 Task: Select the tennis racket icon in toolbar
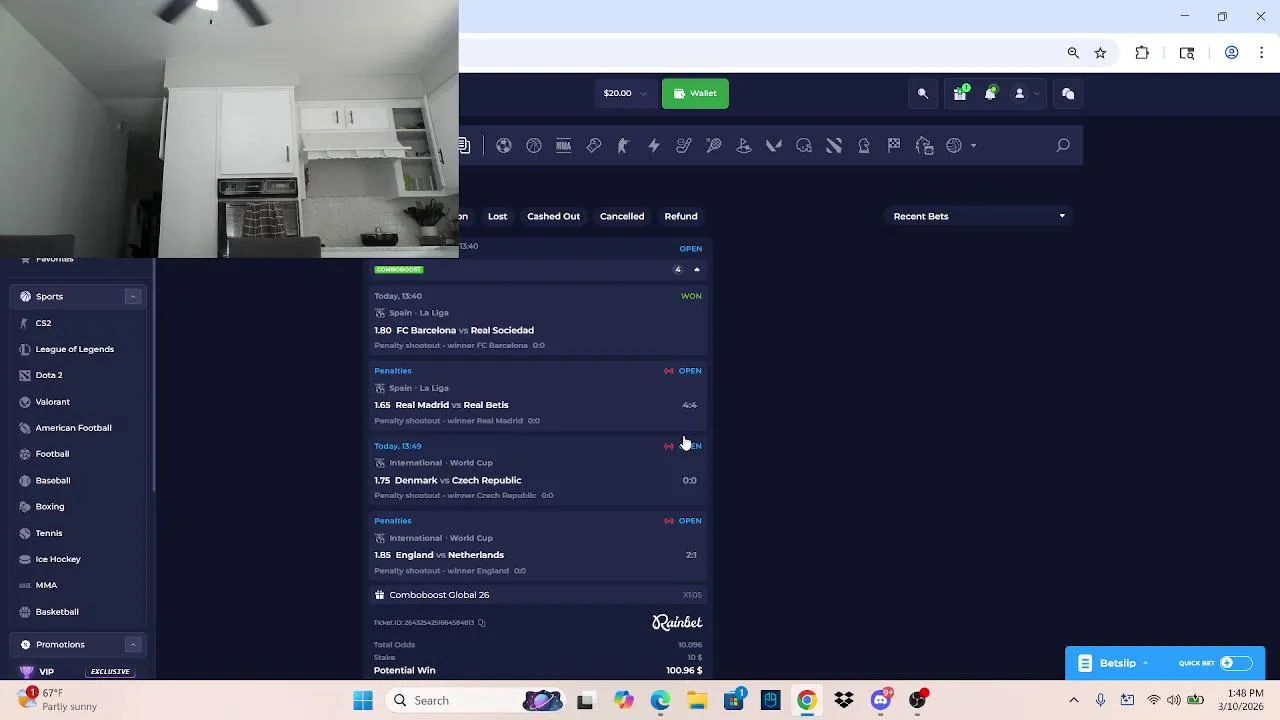(x=714, y=146)
